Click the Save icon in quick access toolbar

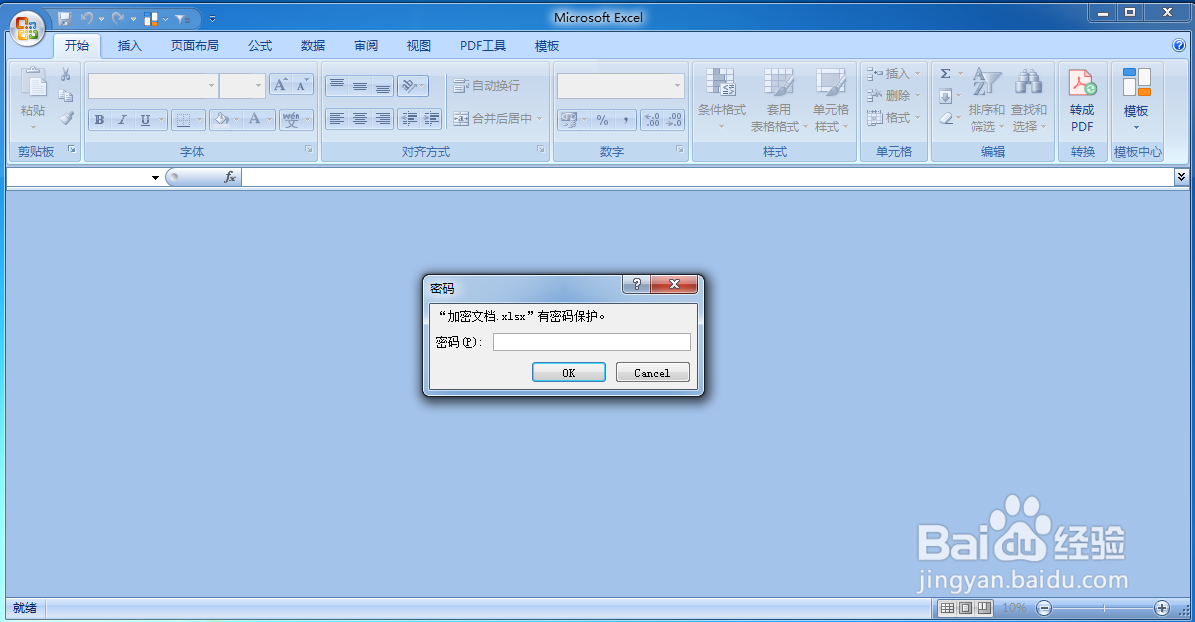(65, 18)
